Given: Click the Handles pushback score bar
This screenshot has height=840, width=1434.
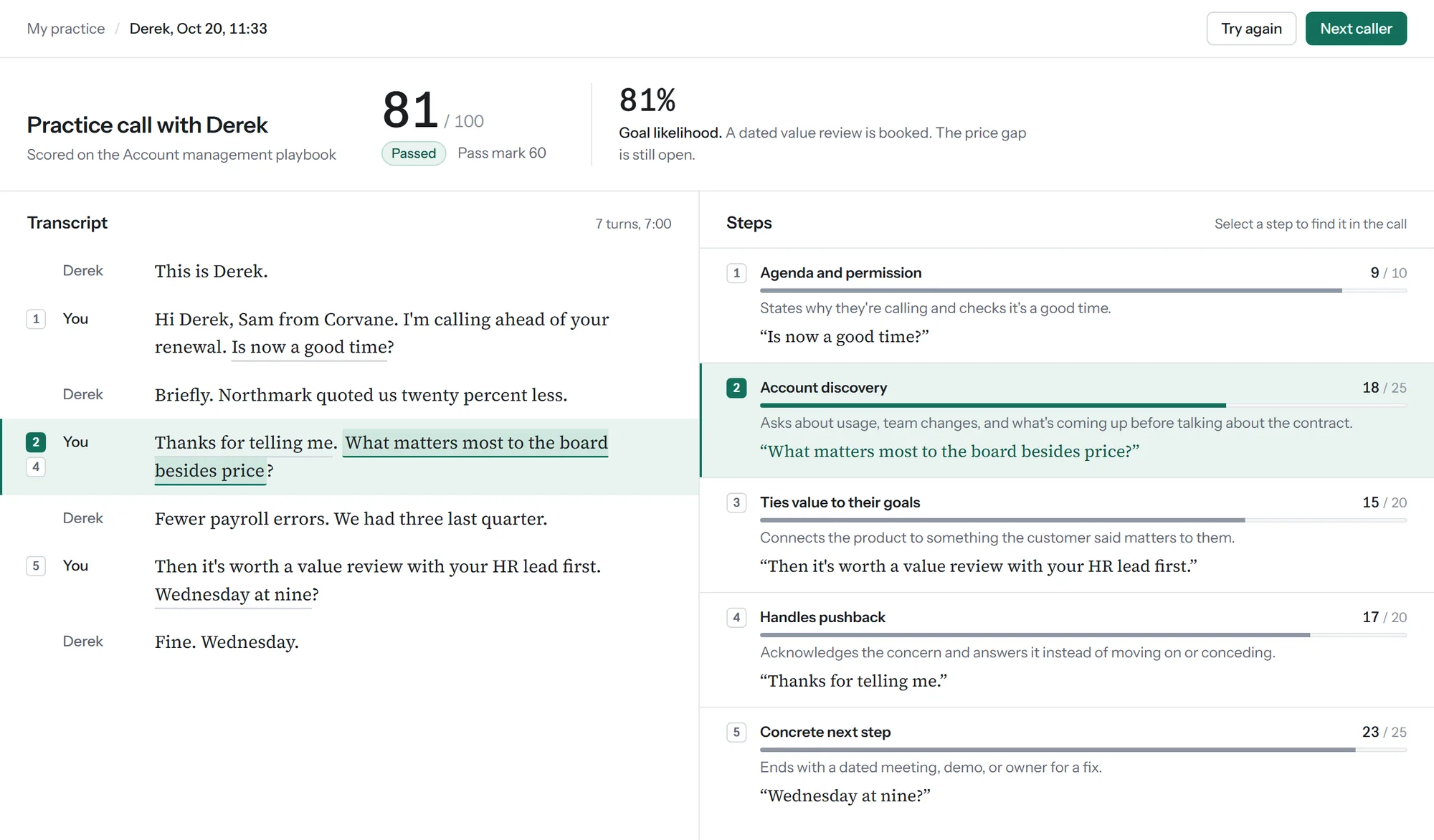Looking at the screenshot, I should (1083, 635).
